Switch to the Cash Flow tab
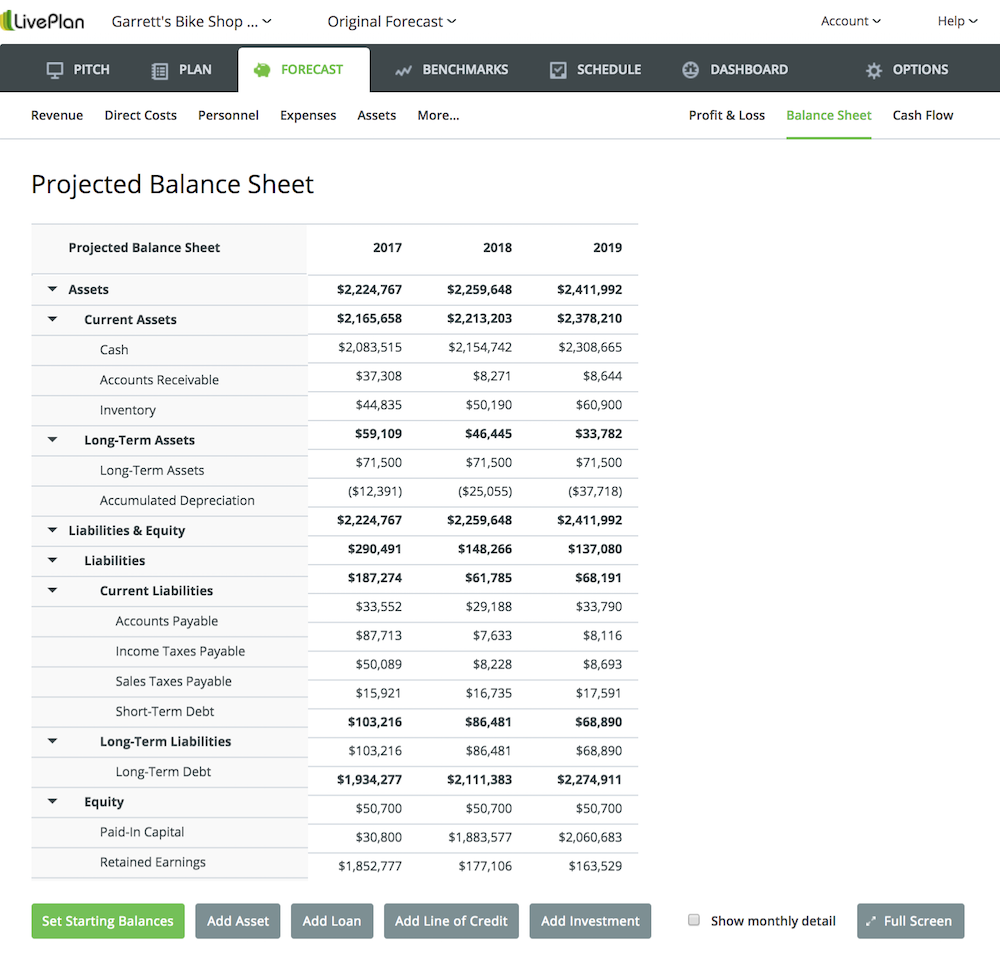Image resolution: width=1000 pixels, height=959 pixels. click(922, 115)
